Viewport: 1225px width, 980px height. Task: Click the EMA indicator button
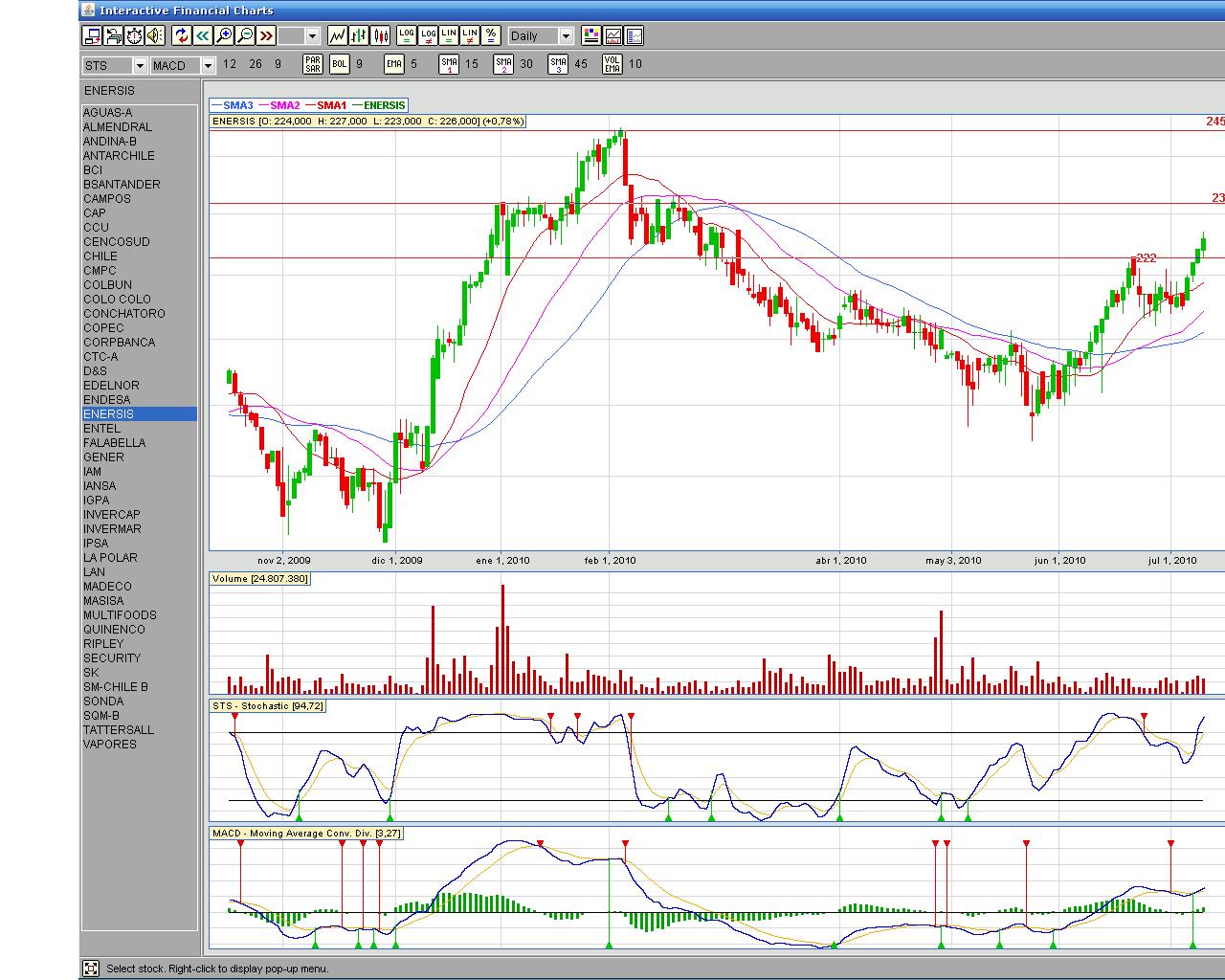coord(393,64)
